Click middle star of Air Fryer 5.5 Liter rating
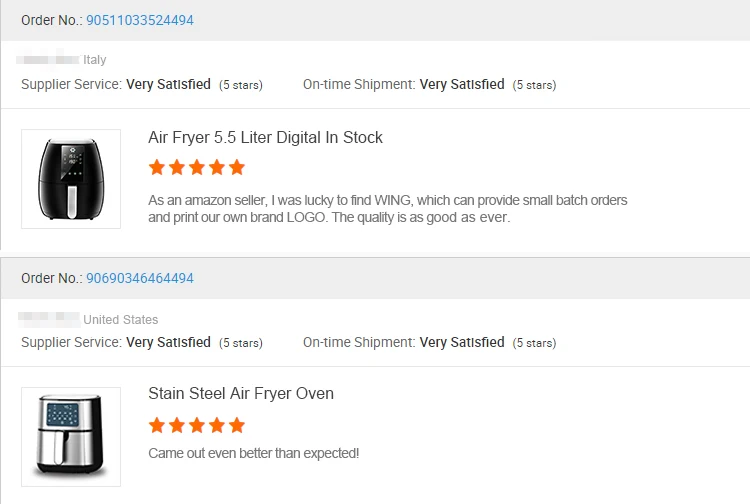This screenshot has height=504, width=750. coord(197,167)
